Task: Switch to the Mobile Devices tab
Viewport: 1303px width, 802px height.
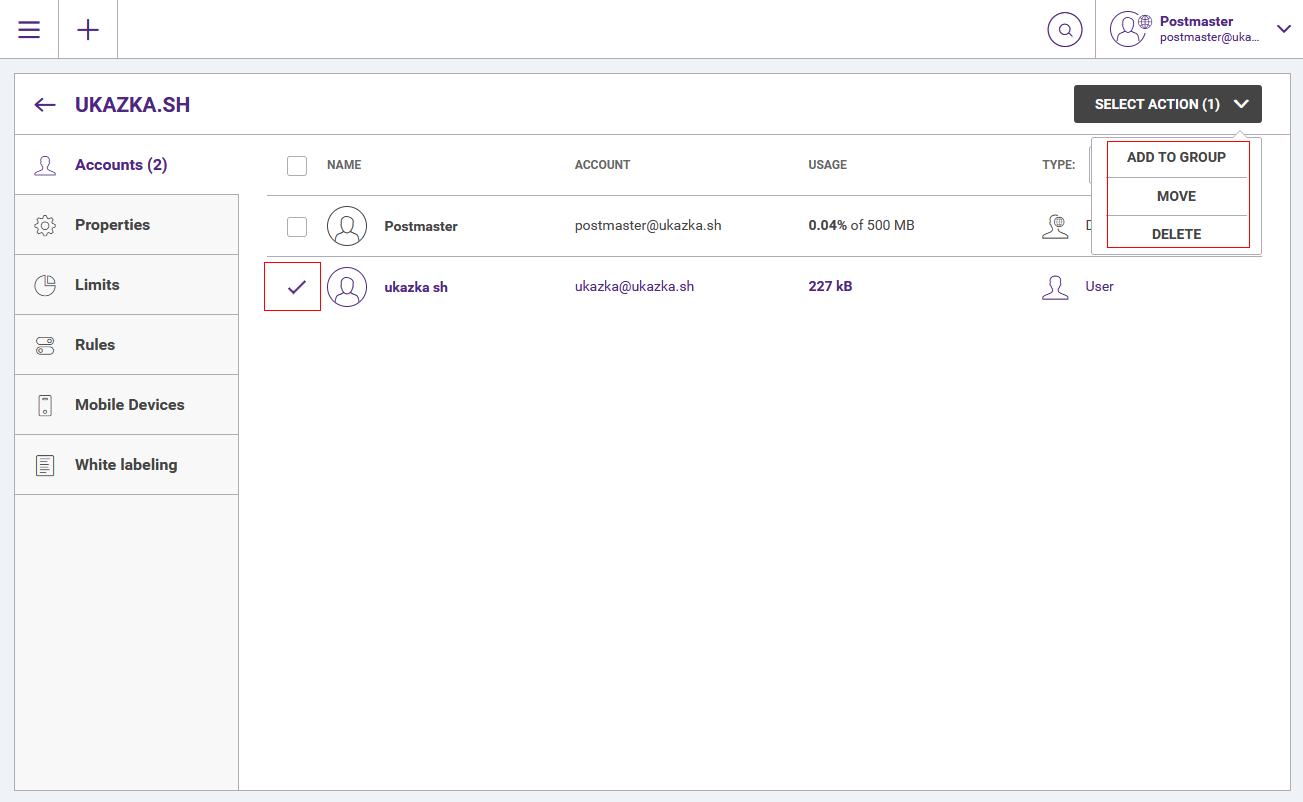Action: [x=129, y=405]
